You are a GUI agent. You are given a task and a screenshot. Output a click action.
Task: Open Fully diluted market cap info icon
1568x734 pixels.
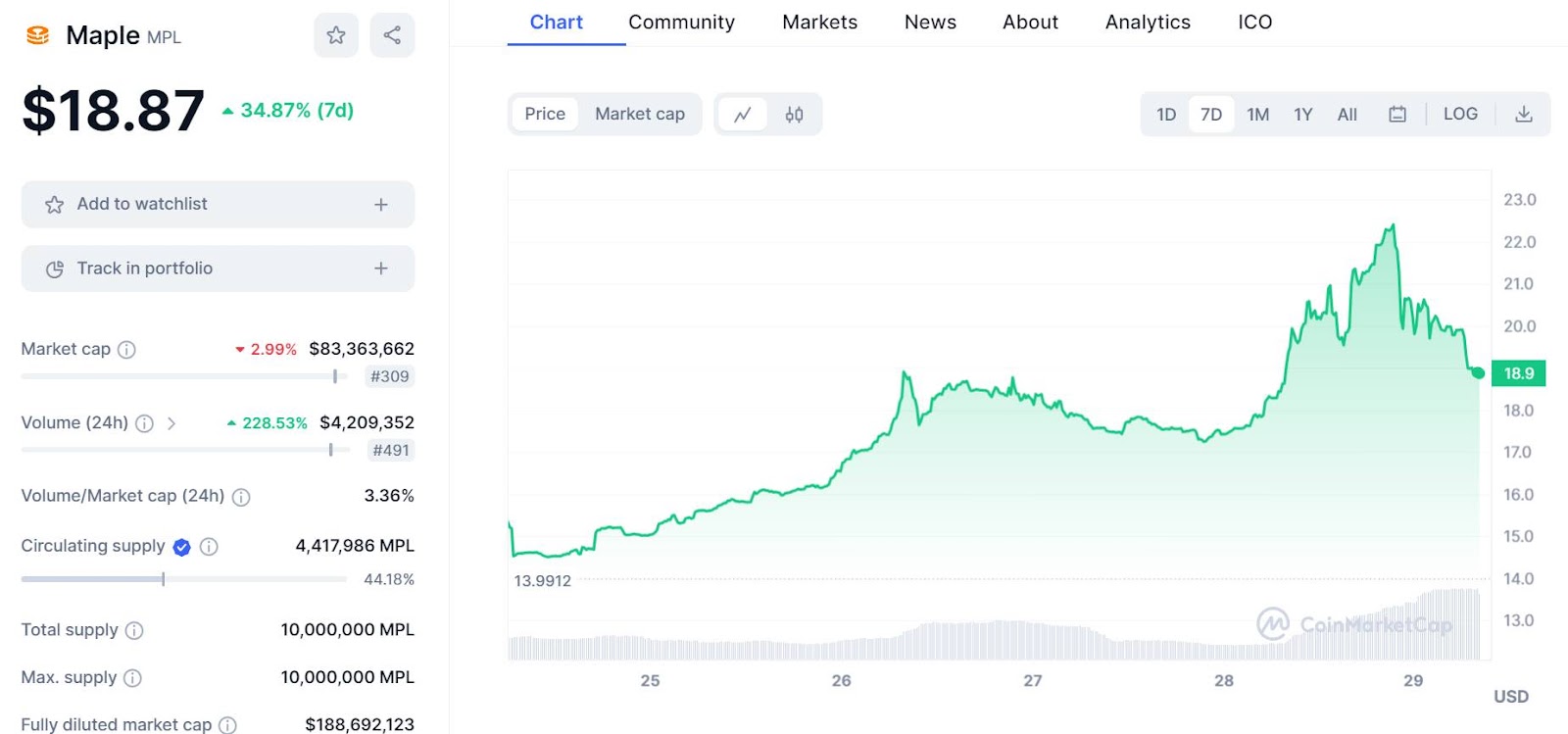coord(227,725)
